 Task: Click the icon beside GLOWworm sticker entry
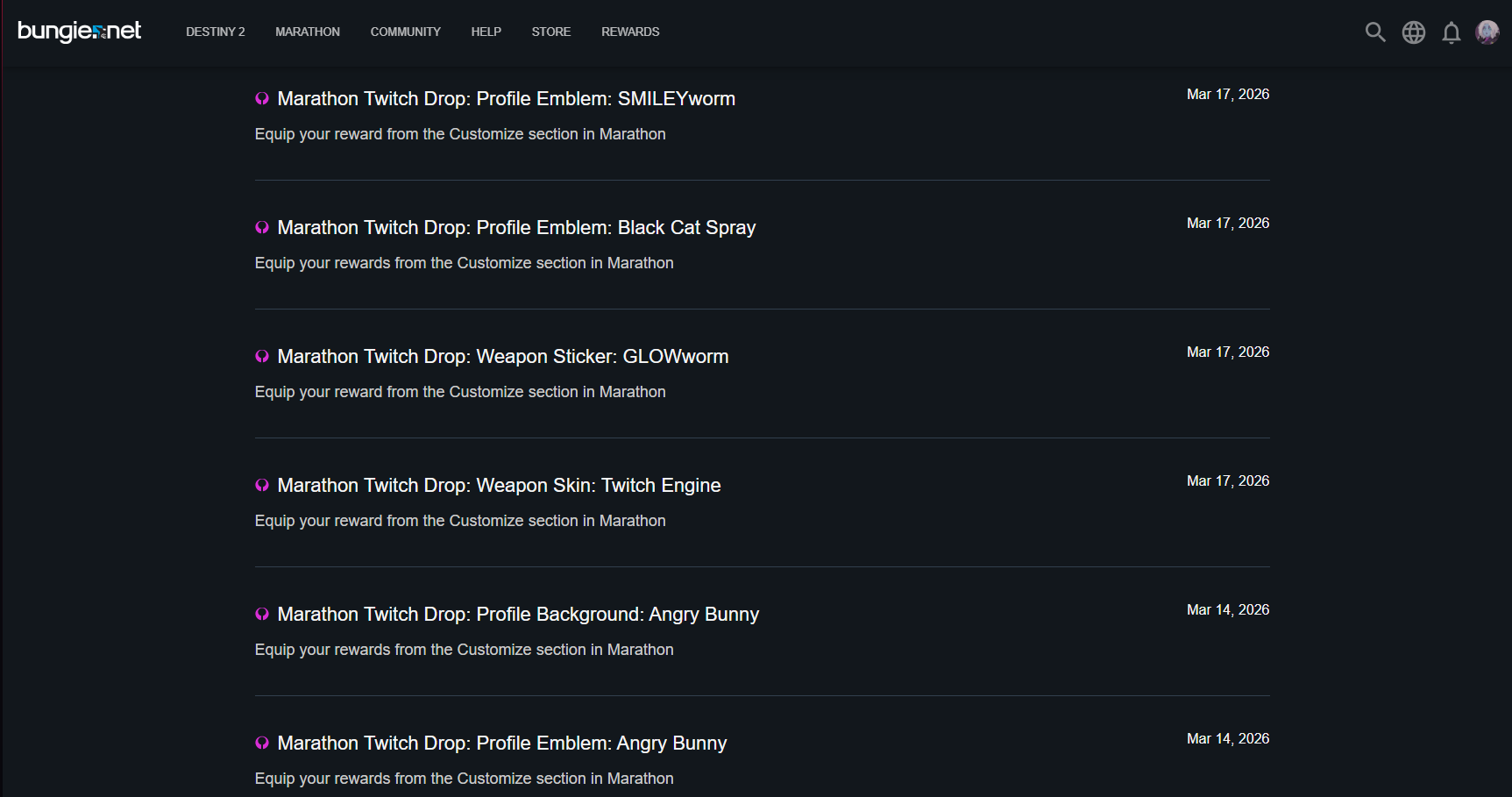(x=262, y=357)
